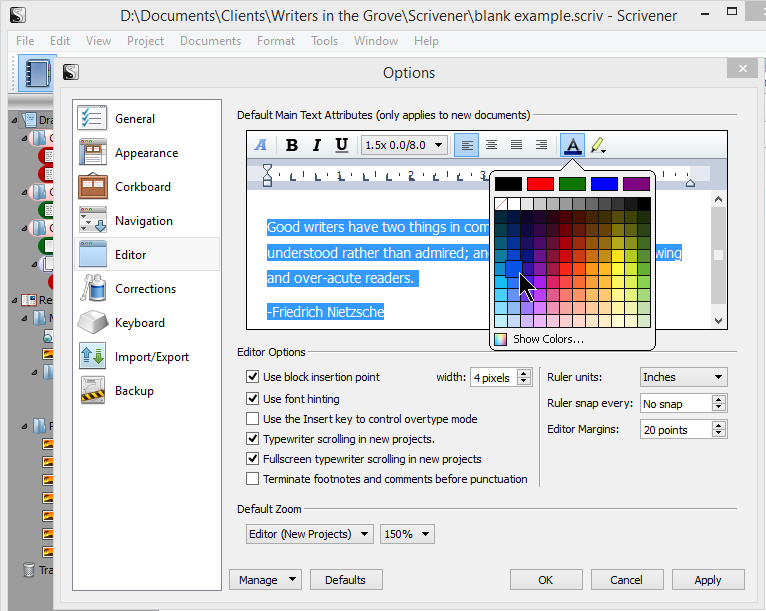Click the Bold formatting icon
This screenshot has width=766, height=611.
(292, 145)
